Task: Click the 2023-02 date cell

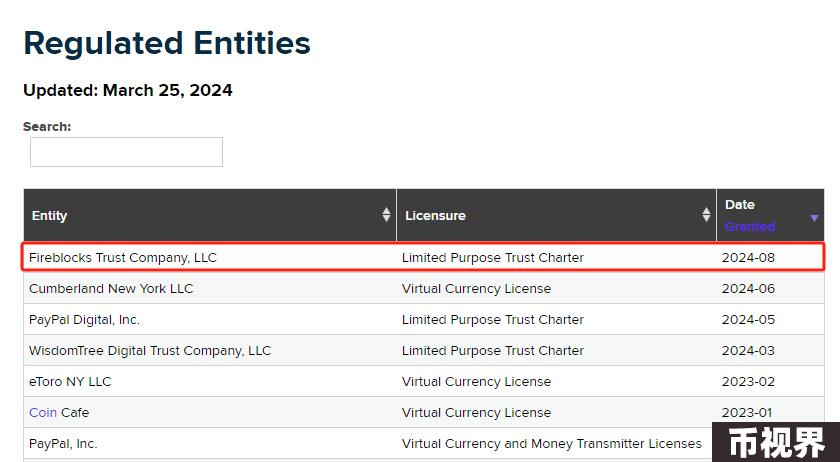Action: 748,381
